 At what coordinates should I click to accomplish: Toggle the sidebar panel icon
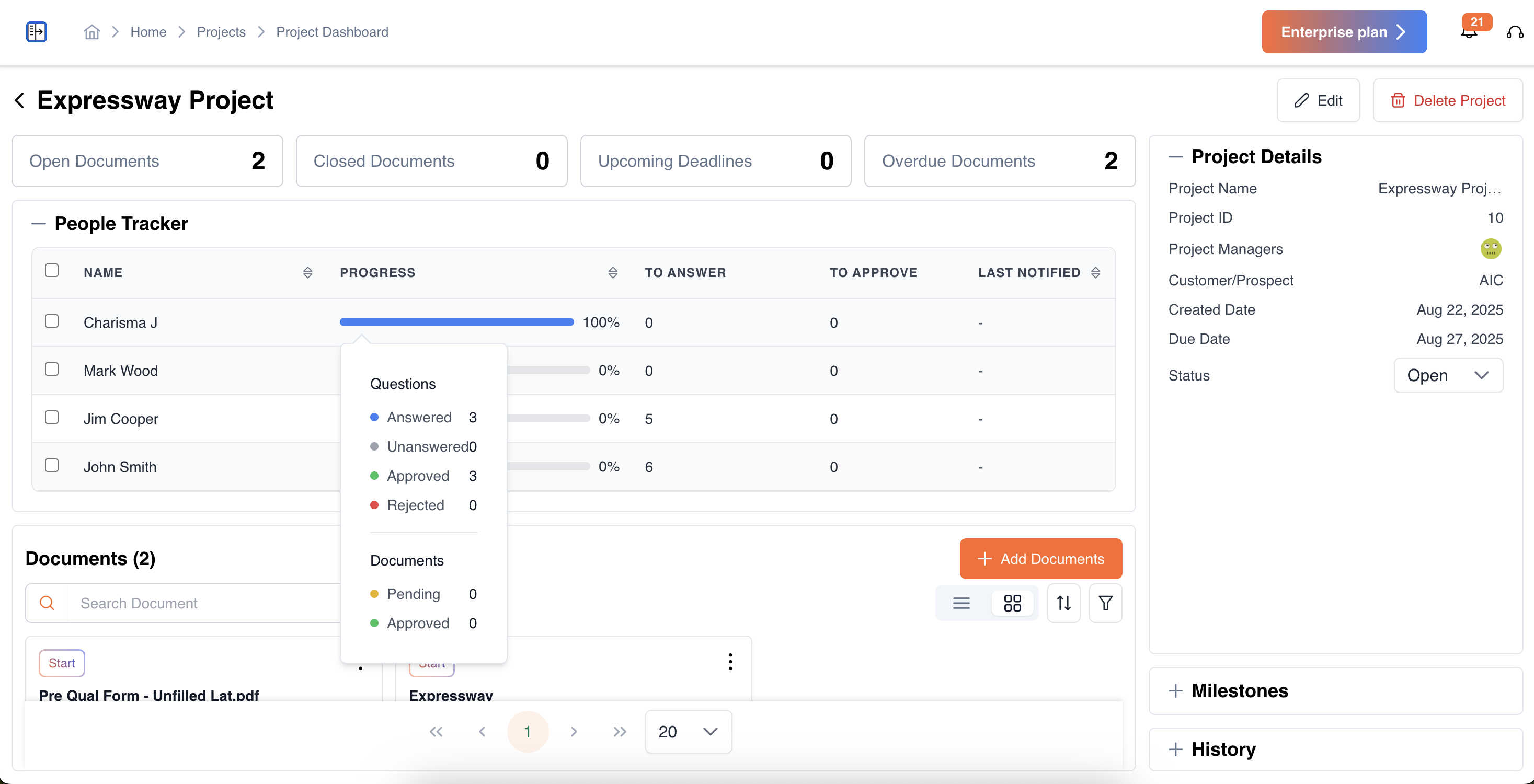tap(36, 31)
